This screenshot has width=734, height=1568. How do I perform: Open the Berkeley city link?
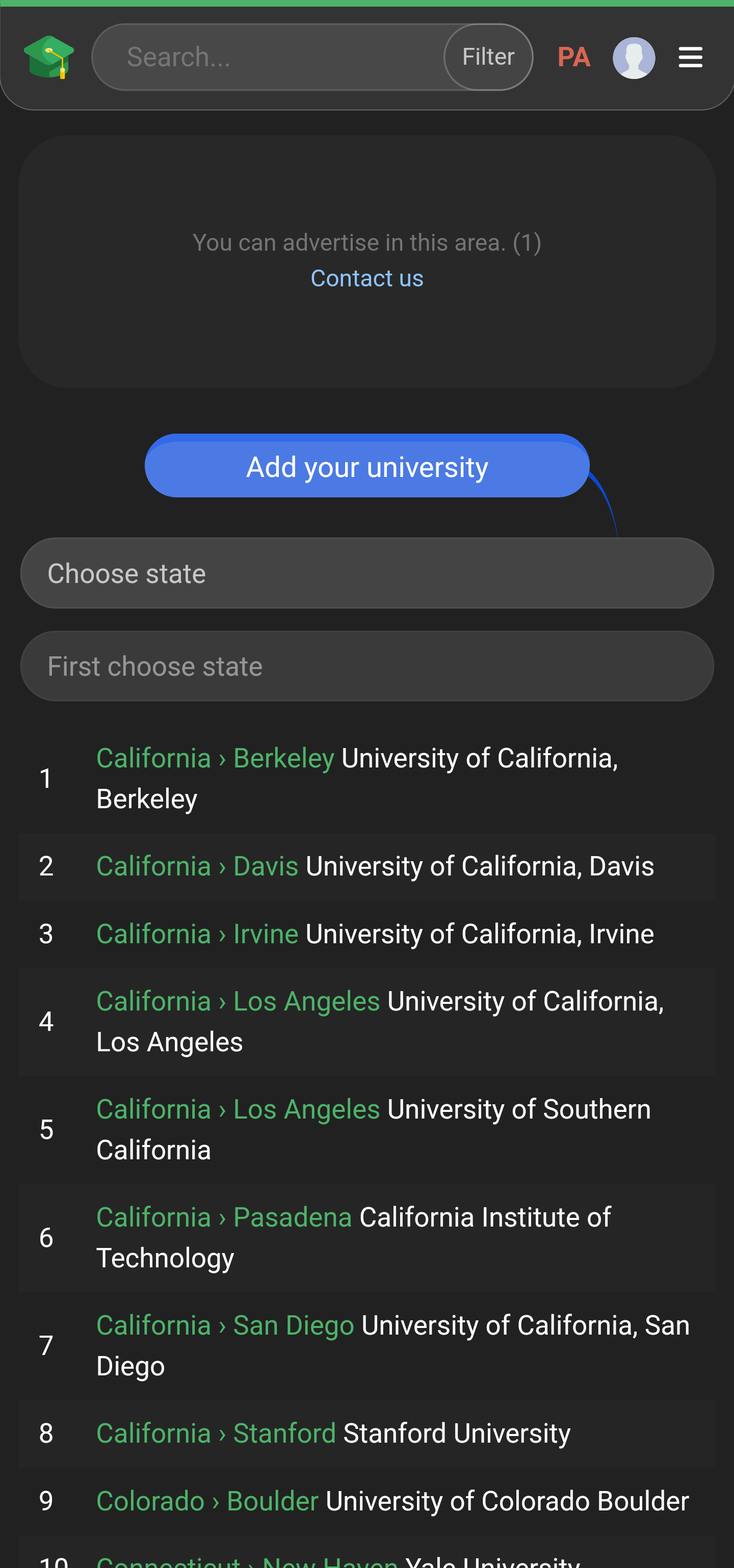pyautogui.click(x=283, y=758)
